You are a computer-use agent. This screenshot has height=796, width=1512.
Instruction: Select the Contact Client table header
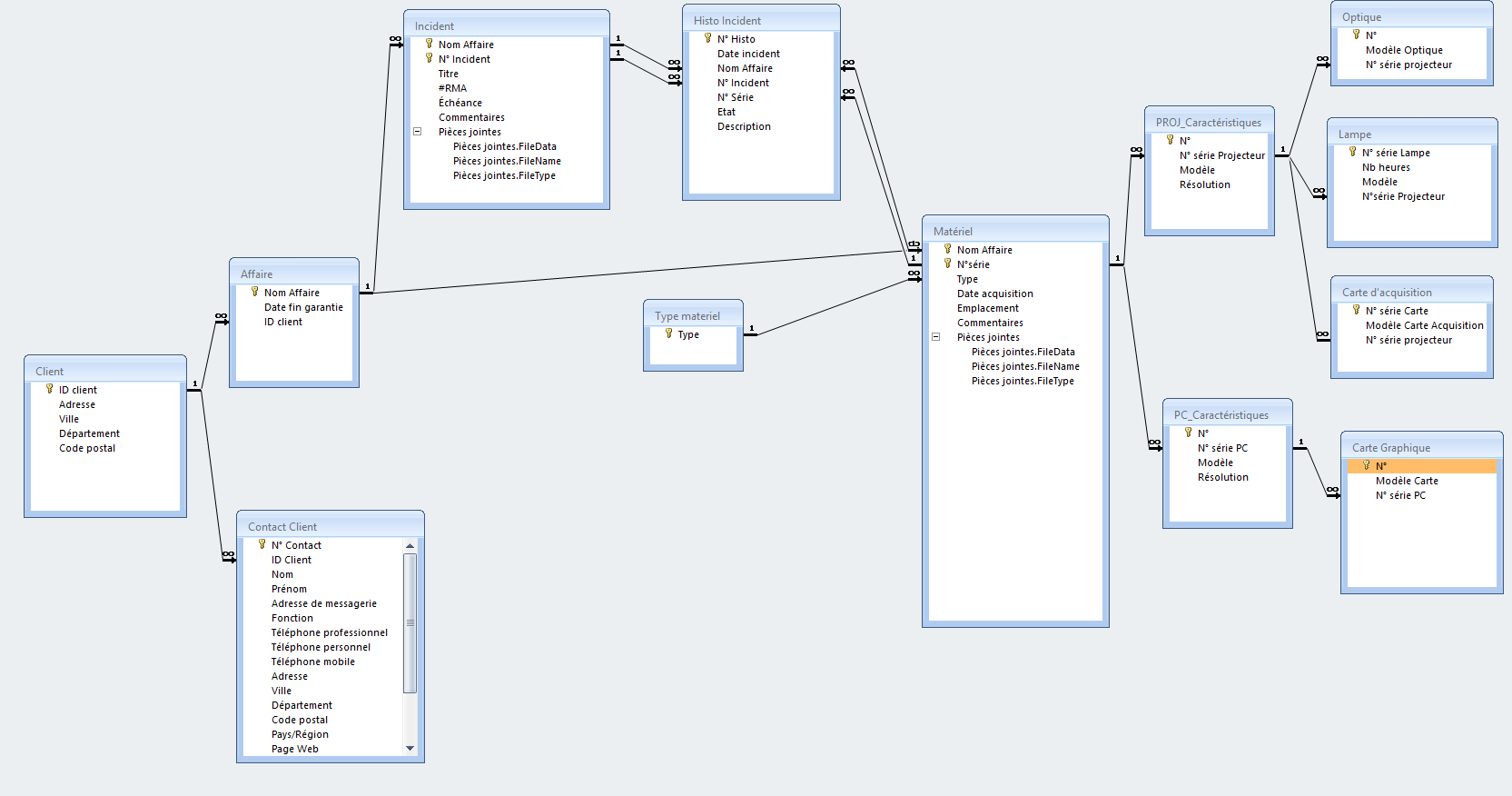pos(331,526)
